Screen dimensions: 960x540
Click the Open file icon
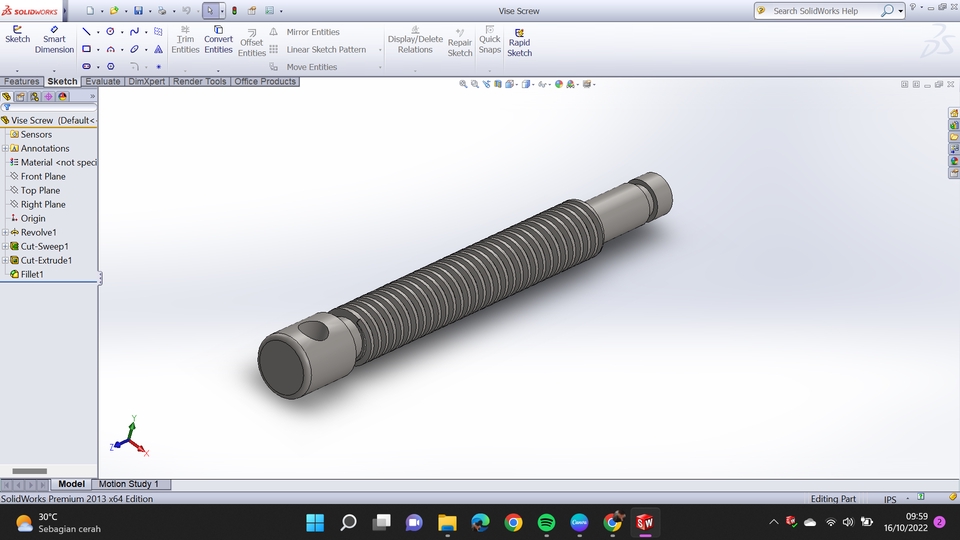tap(114, 10)
